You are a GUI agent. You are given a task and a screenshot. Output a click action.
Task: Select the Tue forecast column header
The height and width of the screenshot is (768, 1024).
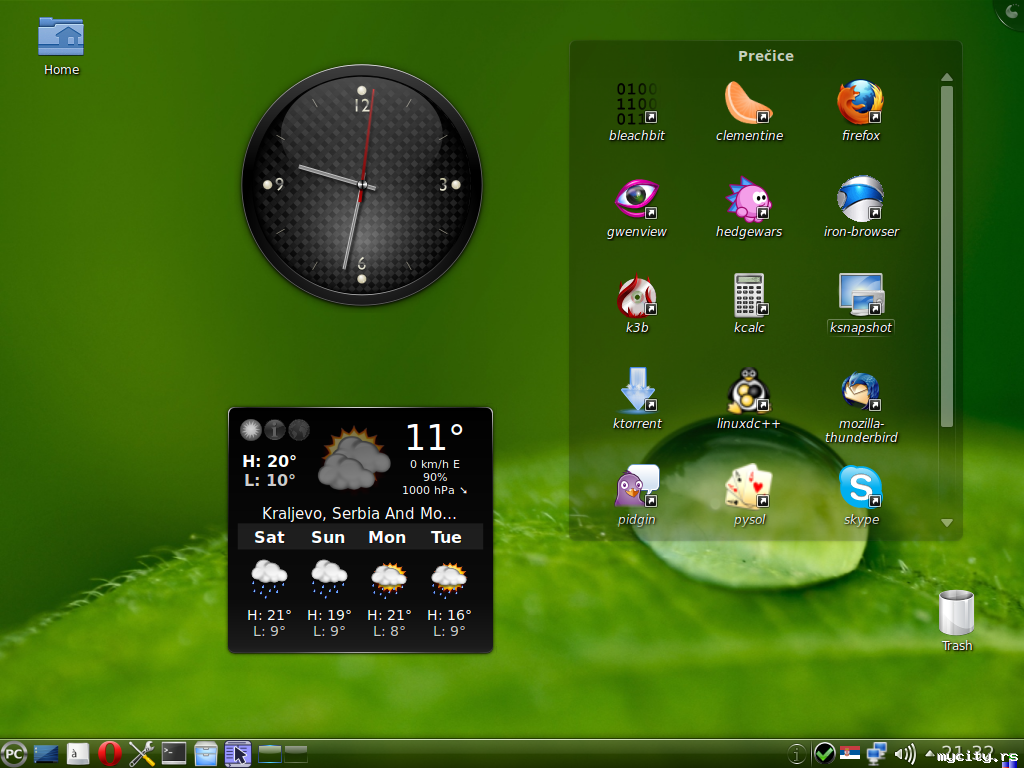coord(446,537)
